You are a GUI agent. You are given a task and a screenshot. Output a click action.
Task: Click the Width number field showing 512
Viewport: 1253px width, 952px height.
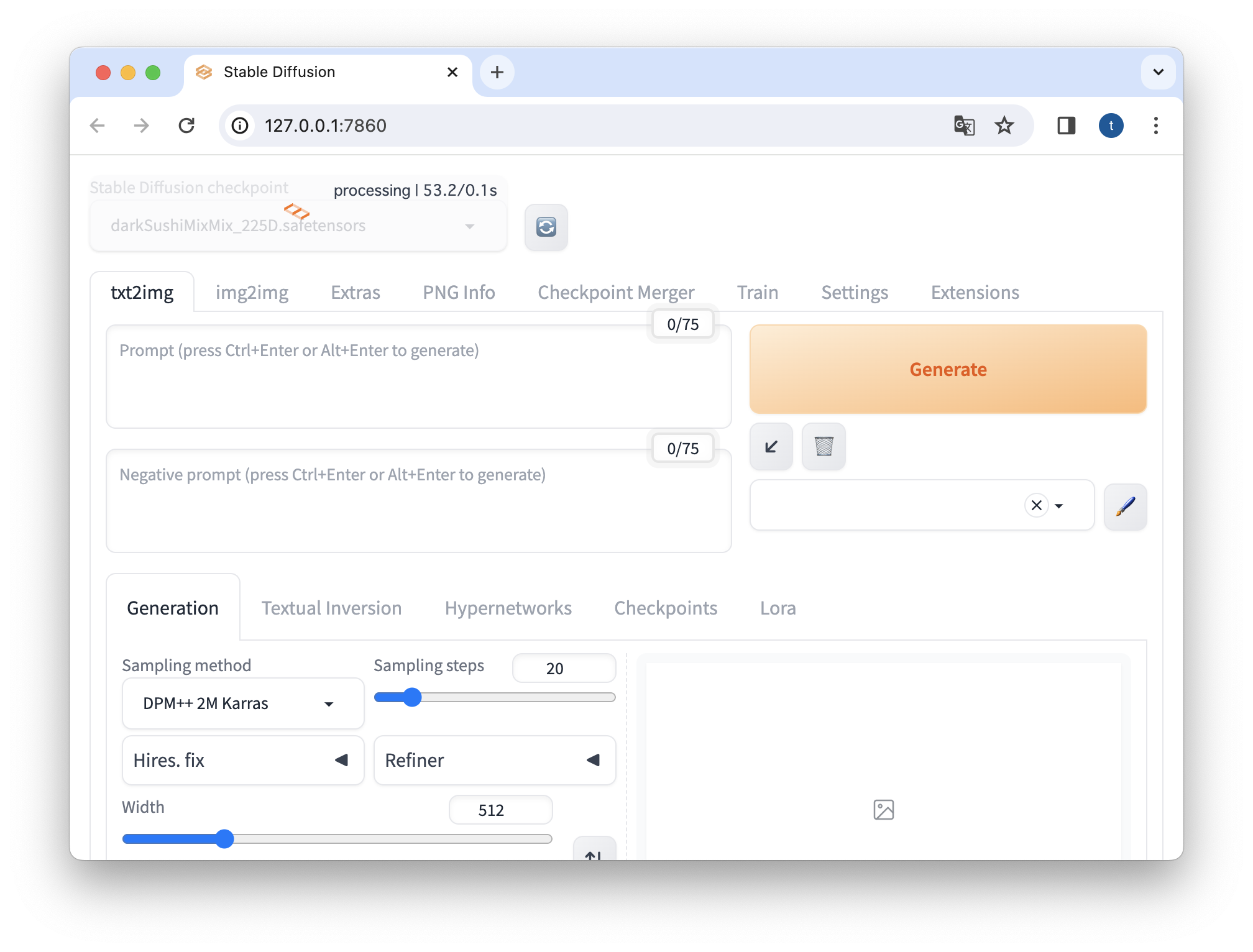coord(500,810)
